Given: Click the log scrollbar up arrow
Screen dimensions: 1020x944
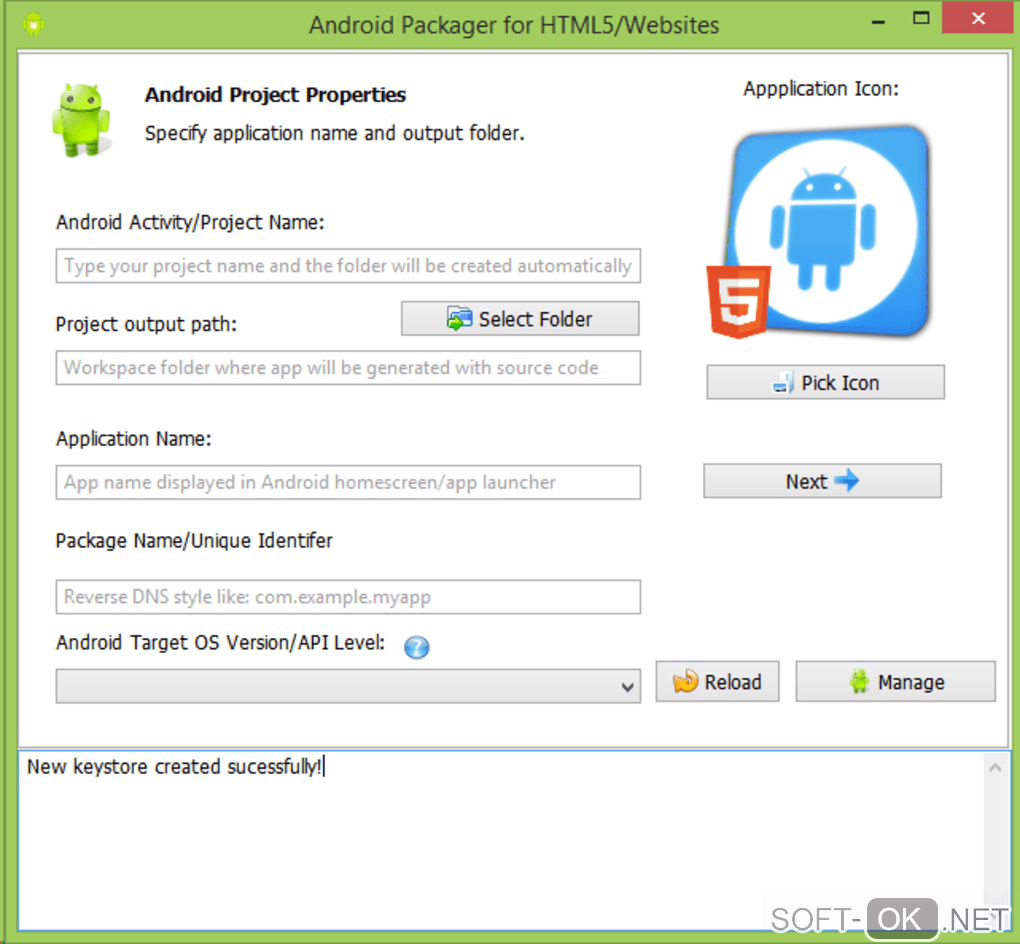Looking at the screenshot, I should [x=995, y=768].
